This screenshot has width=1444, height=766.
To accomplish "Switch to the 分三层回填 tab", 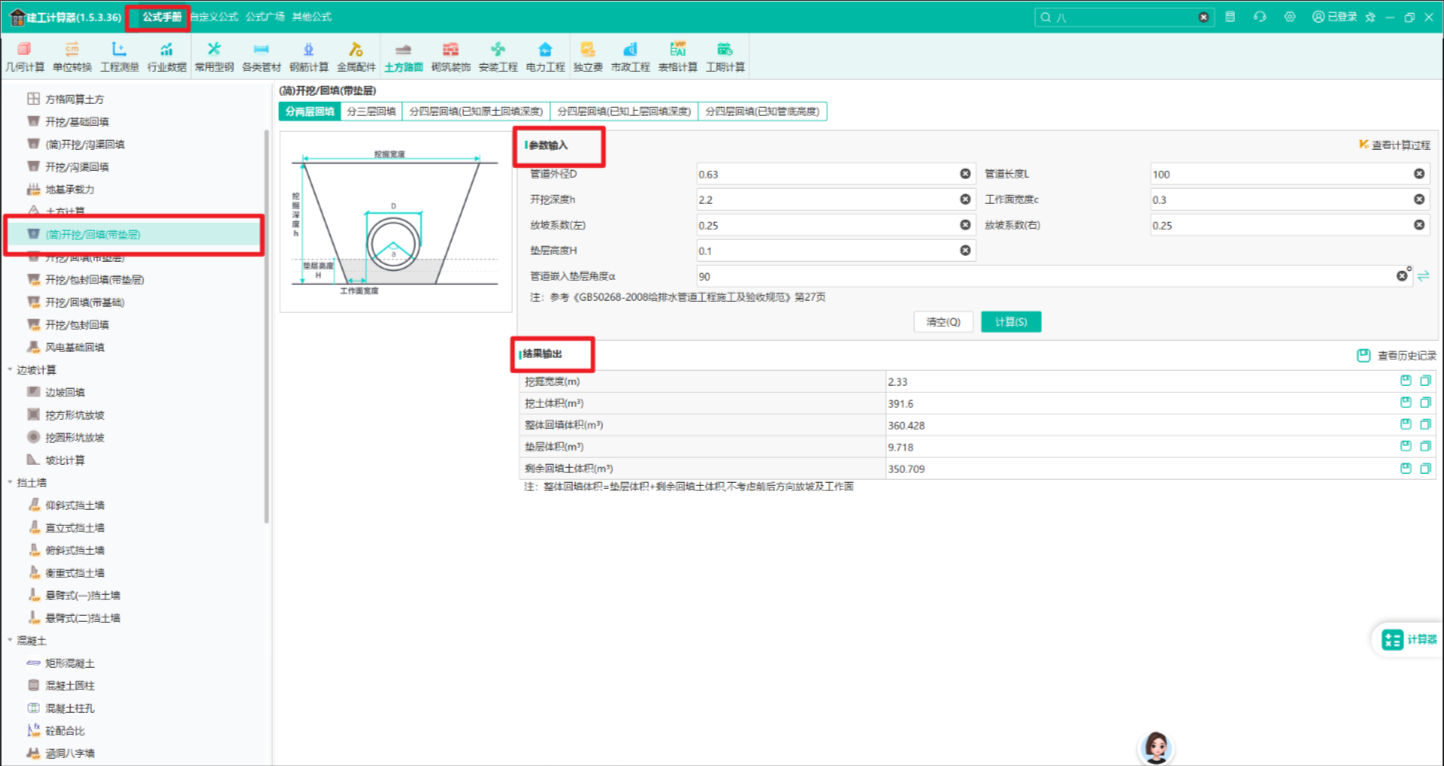I will pos(371,112).
